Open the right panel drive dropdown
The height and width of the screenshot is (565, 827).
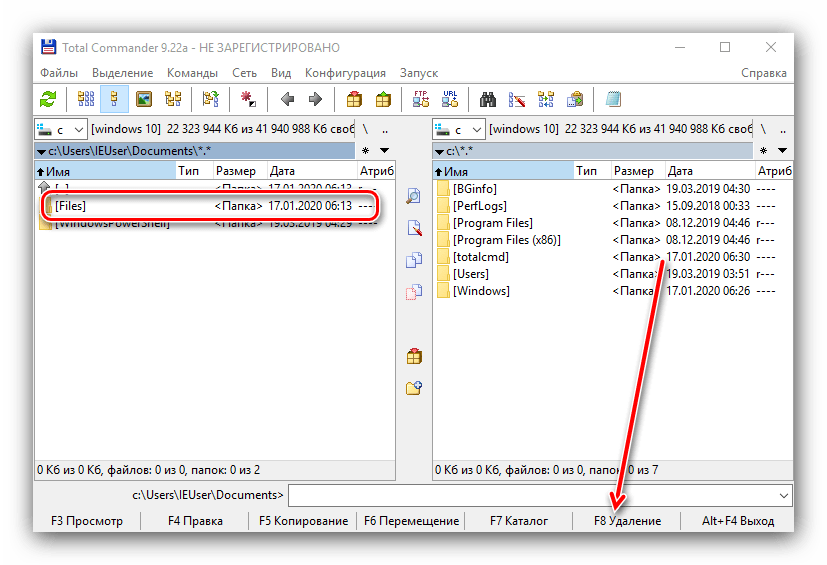pos(459,129)
